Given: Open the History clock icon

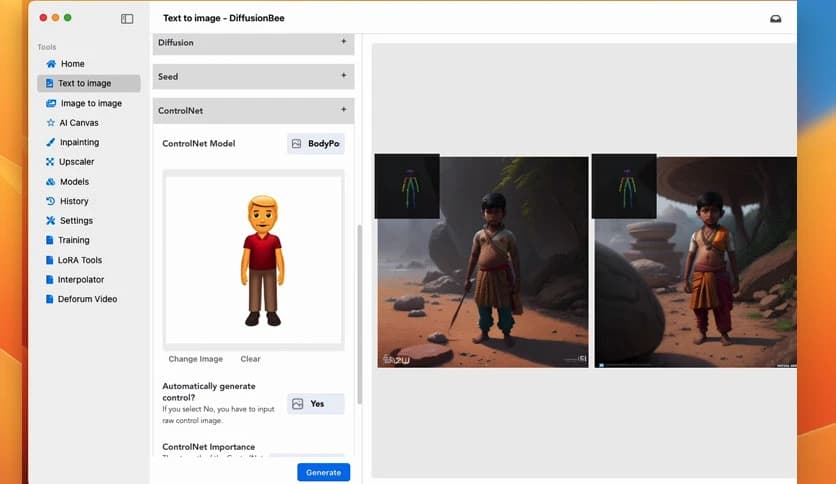Looking at the screenshot, I should tap(51, 201).
